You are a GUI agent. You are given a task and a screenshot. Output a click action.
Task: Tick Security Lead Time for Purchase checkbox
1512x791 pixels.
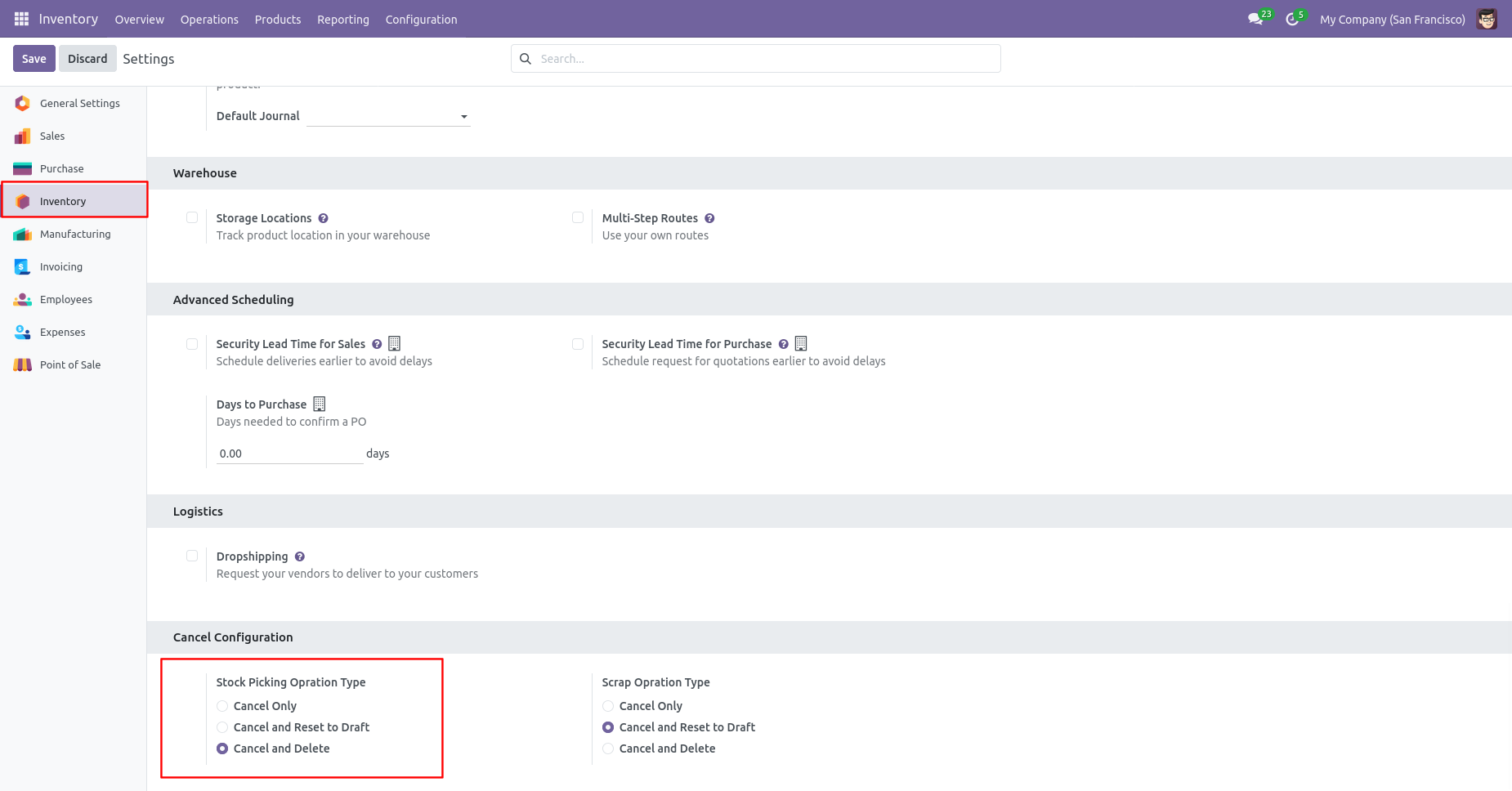click(578, 344)
